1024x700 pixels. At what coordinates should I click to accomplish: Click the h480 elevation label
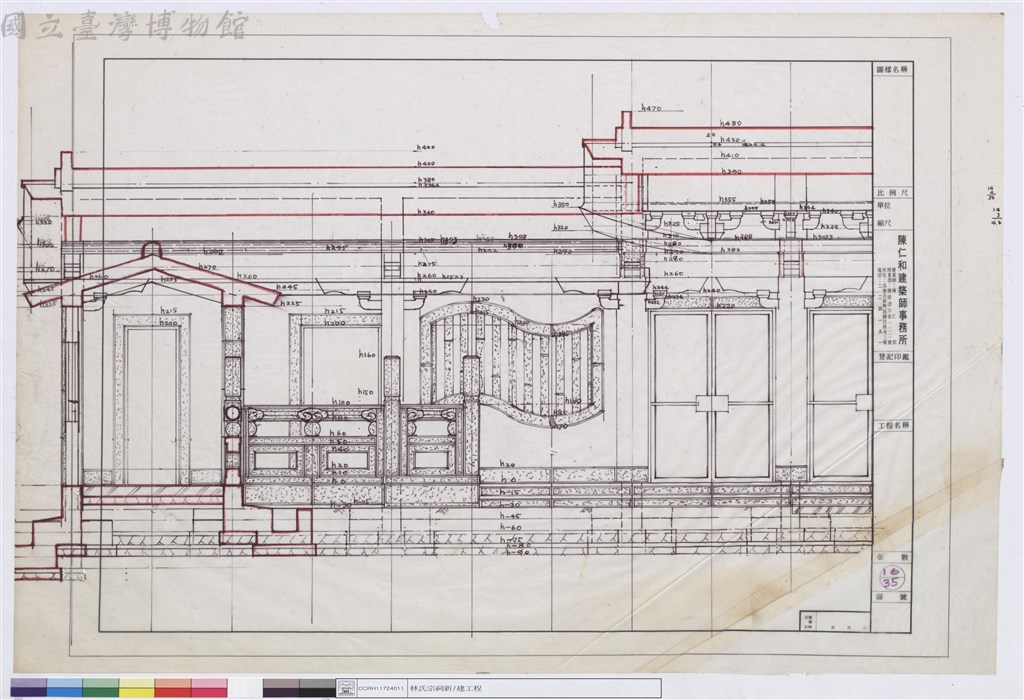731,123
